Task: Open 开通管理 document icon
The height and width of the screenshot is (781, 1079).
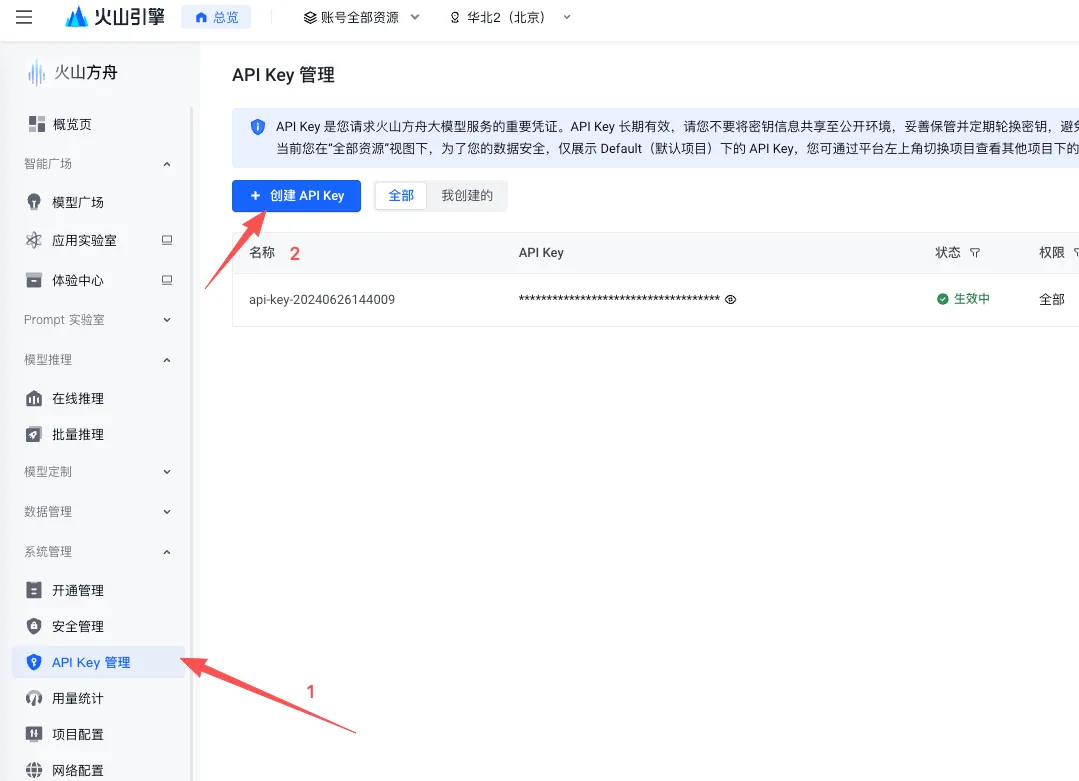Action: click(34, 590)
